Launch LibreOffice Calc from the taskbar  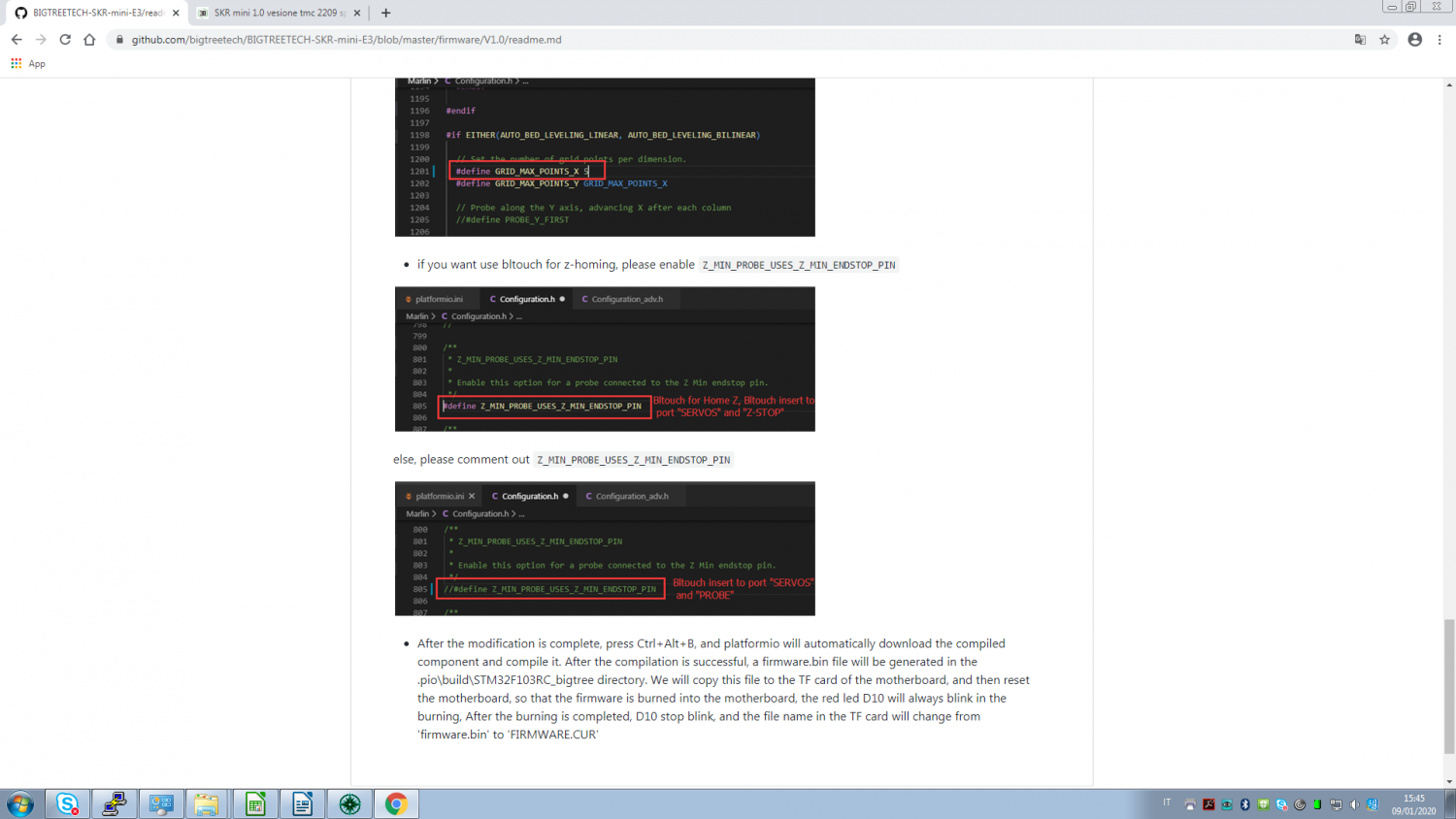tap(255, 803)
